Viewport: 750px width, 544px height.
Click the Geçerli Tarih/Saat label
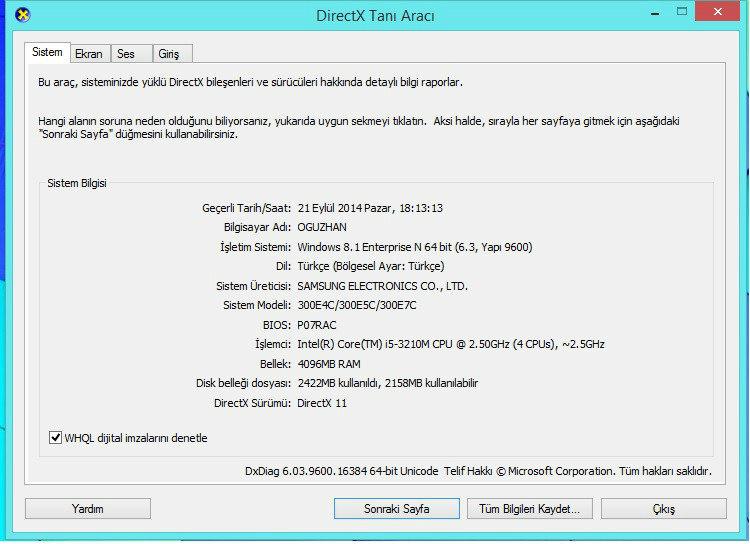tap(246, 208)
